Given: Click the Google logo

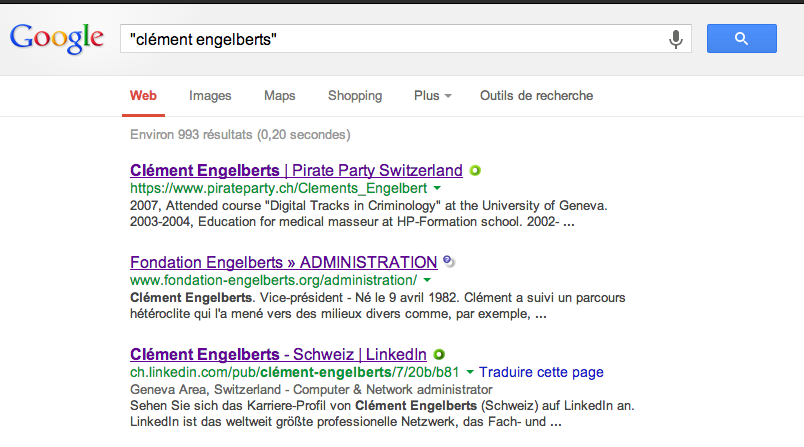Looking at the screenshot, I should pyautogui.click(x=57, y=39).
